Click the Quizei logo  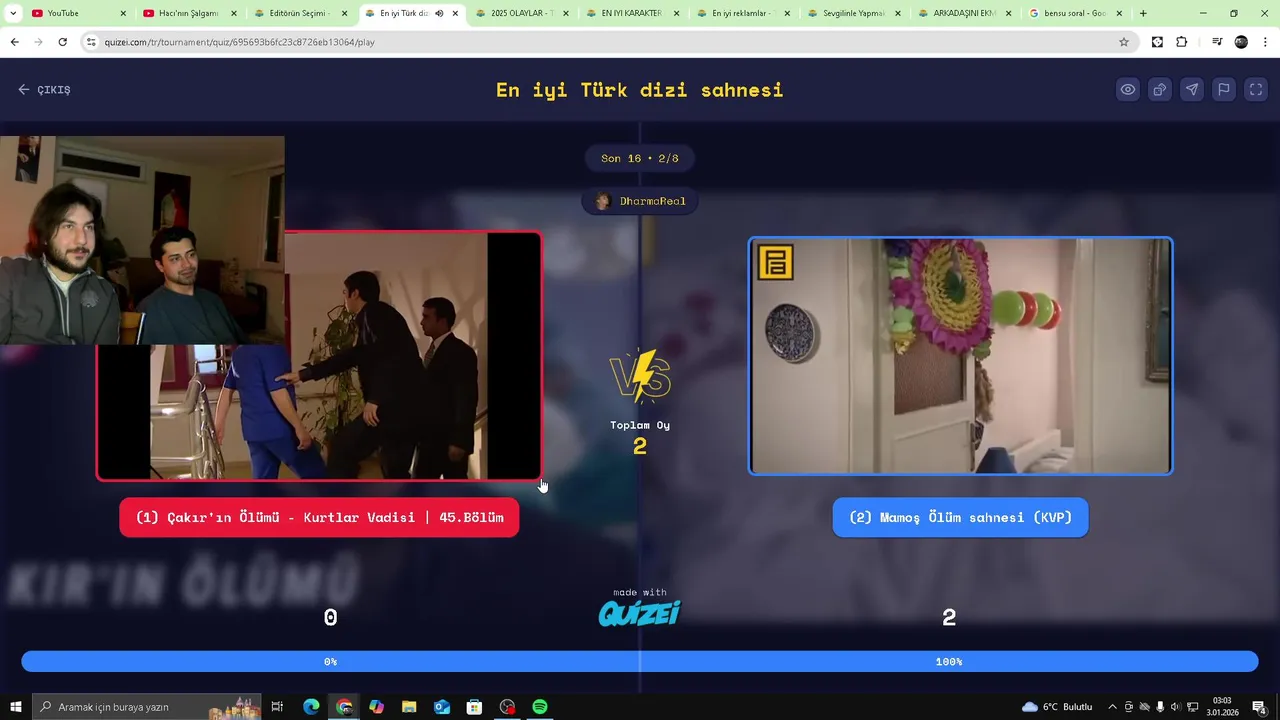pyautogui.click(x=640, y=612)
